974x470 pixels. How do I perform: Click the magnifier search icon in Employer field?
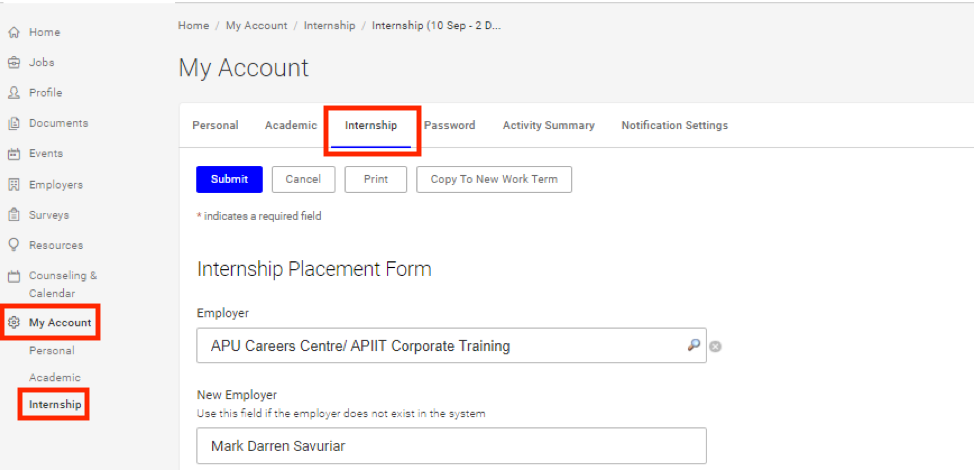(693, 345)
